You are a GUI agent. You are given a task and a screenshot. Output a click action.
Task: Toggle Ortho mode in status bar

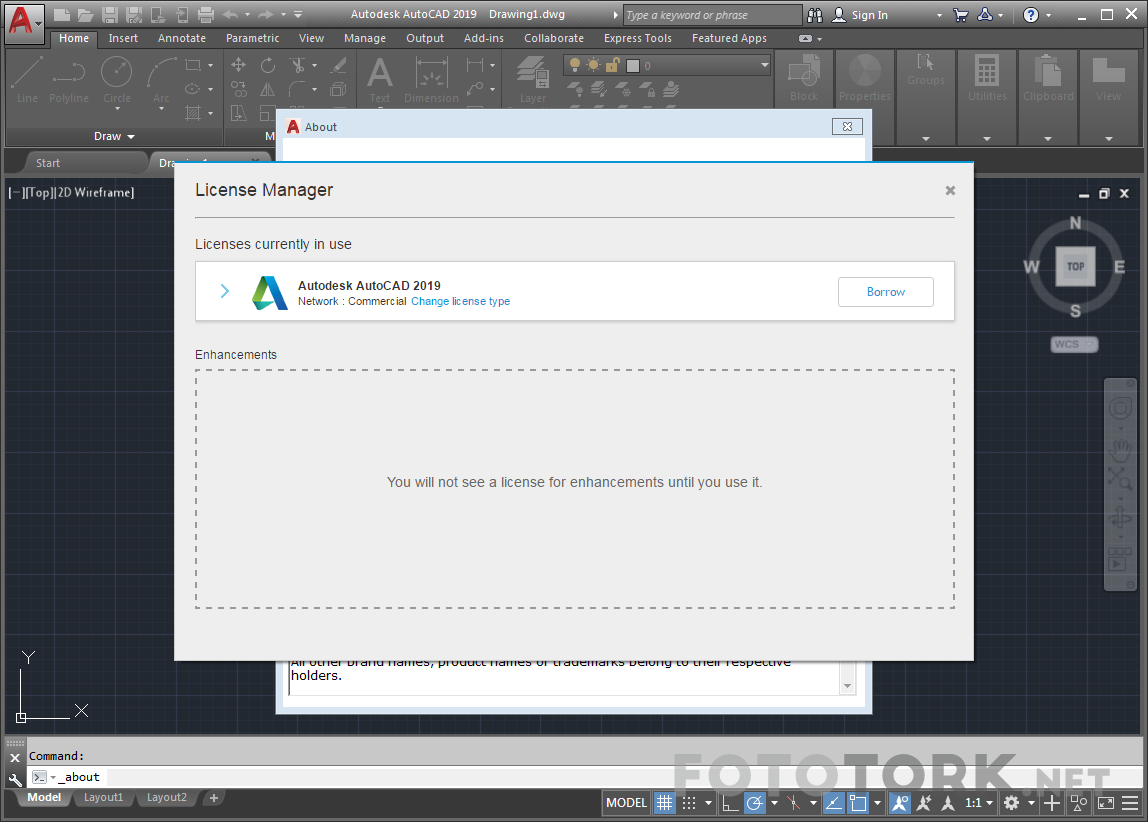[730, 803]
